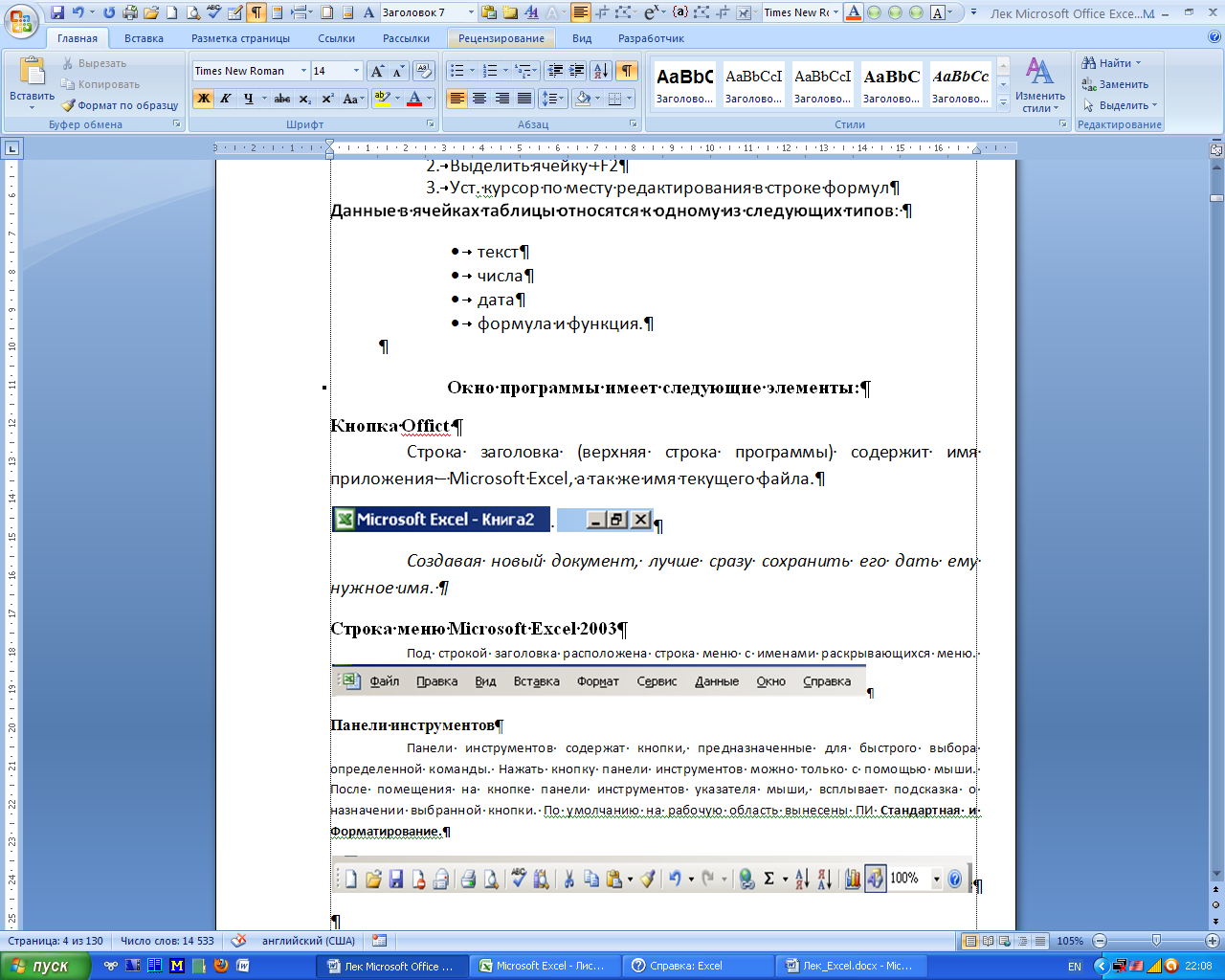Apply strikethrough formatting
The image size is (1225, 980).
282,99
